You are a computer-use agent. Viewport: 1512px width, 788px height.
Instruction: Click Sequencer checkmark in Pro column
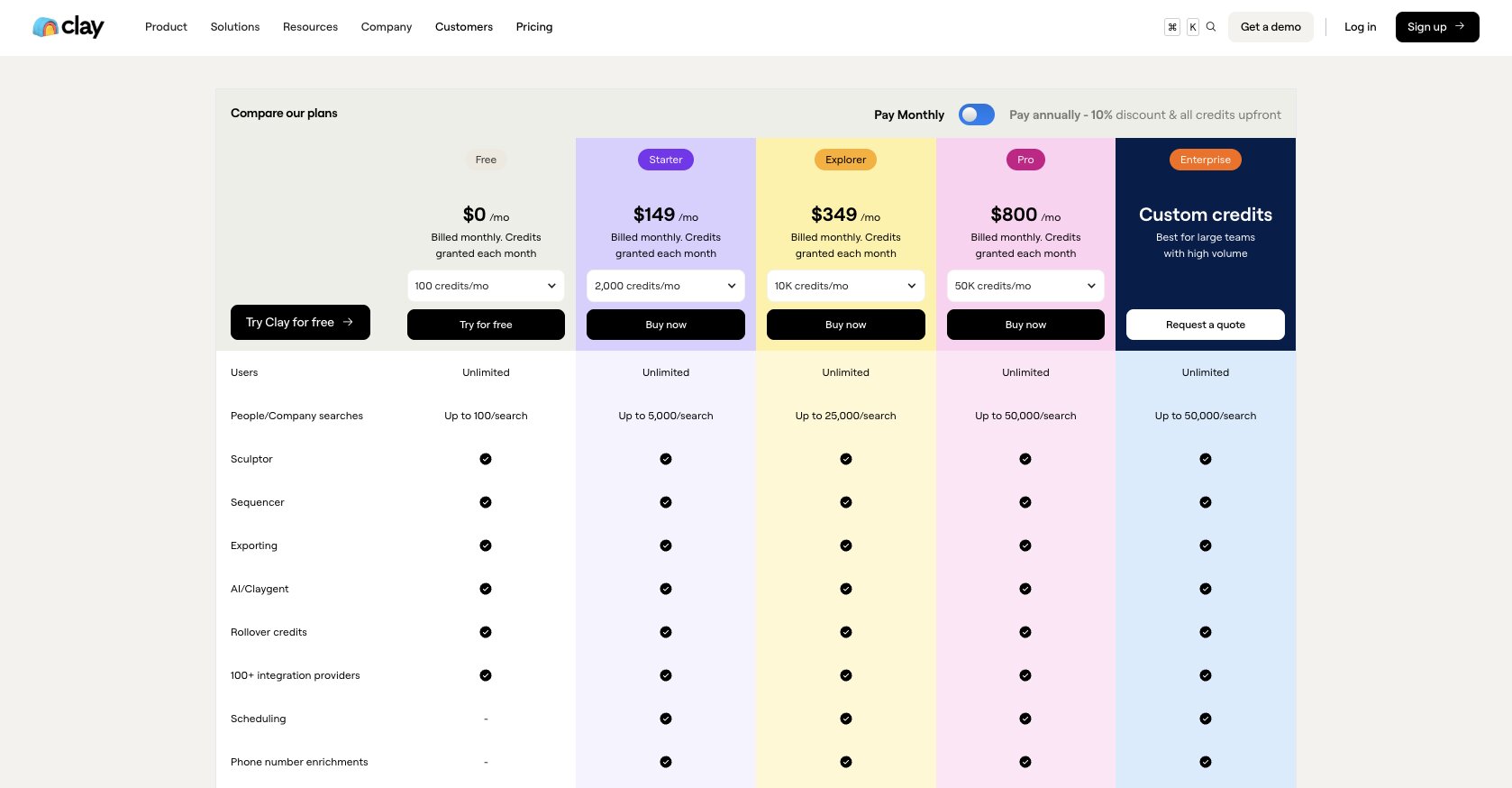pos(1025,502)
